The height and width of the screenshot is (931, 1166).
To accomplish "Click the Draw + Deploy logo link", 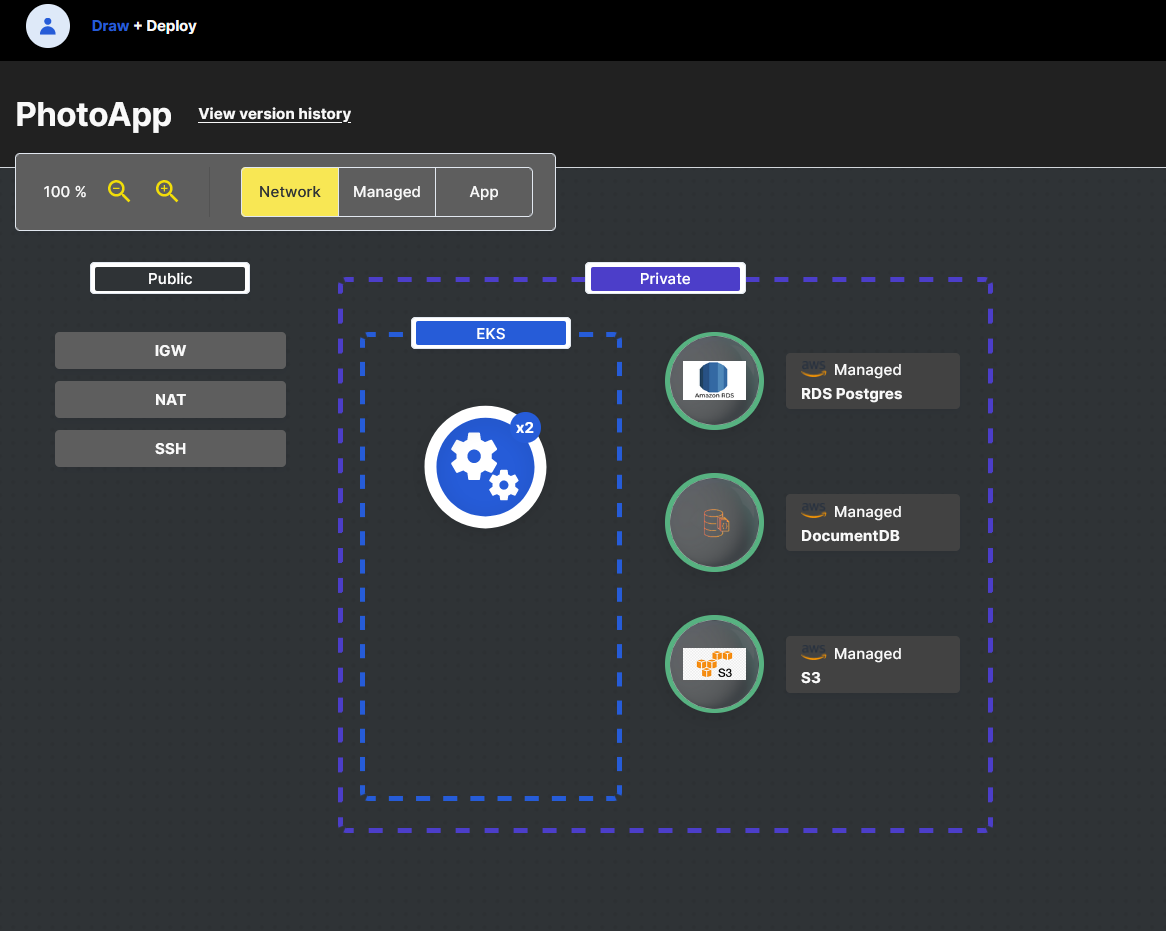I will (144, 26).
